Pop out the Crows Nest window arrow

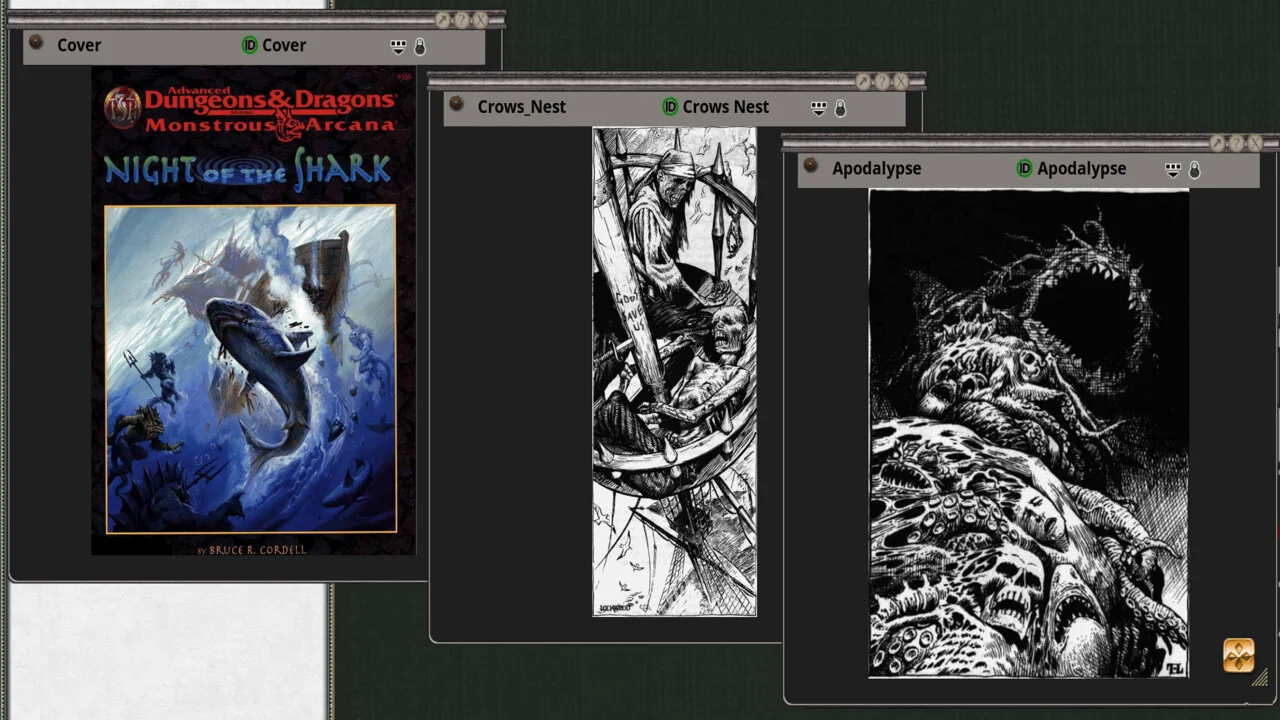click(x=863, y=82)
